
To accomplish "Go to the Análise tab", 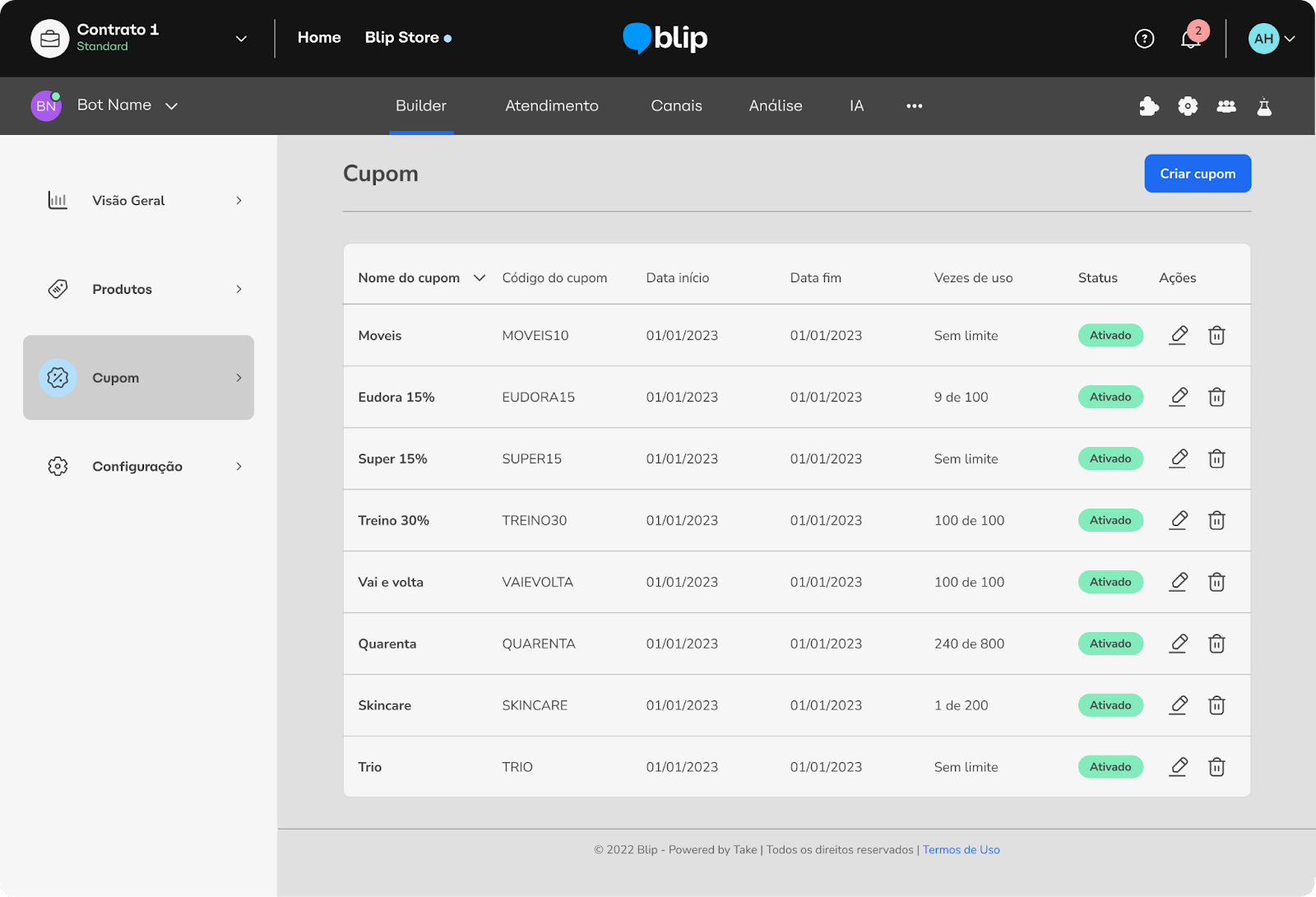I will [775, 106].
